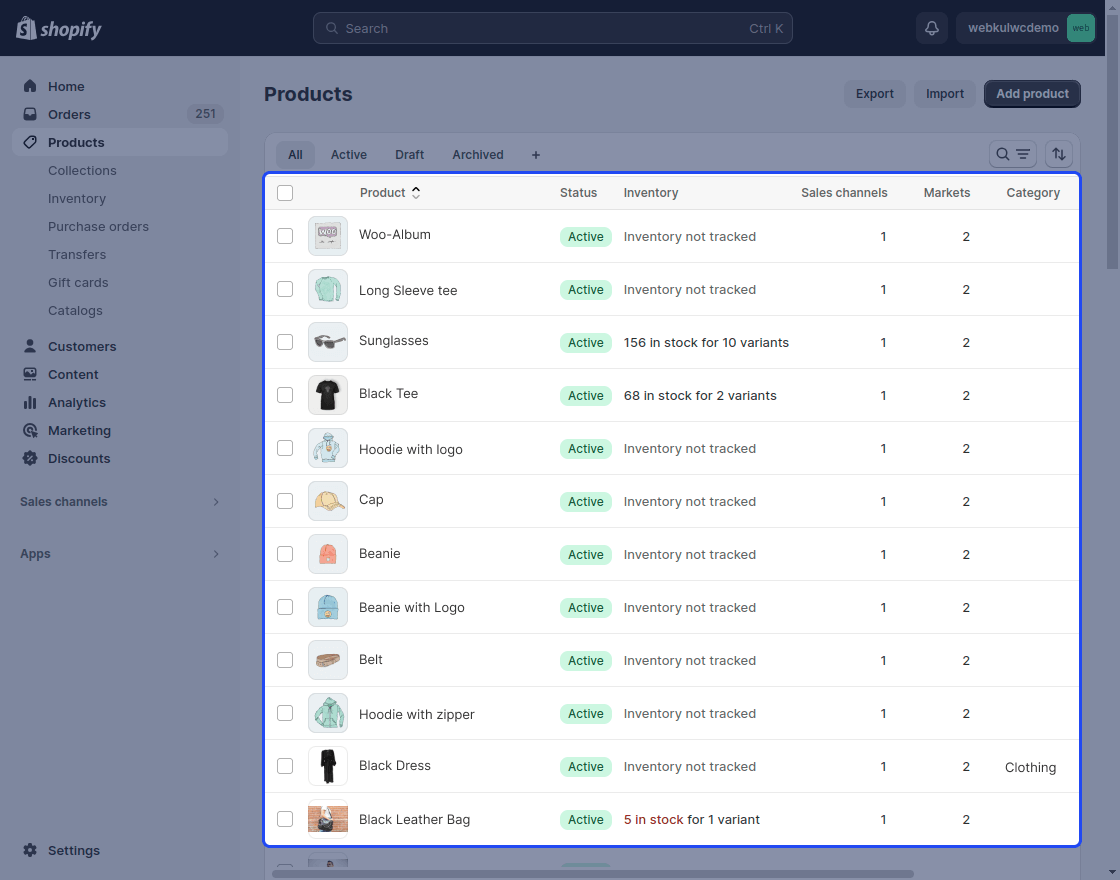Screen dimensions: 1120x880
Task: Check the Sunglasses product row
Action: [x=285, y=342]
